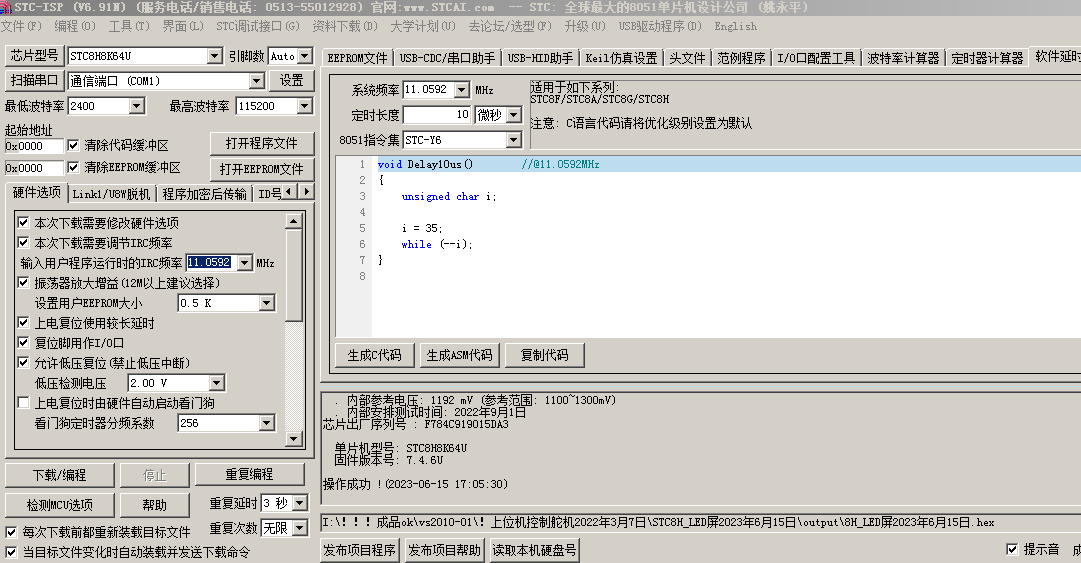1081x563 pixels.
Task: Open 8051指令集 STC-Y6 dropdown
Action: click(x=513, y=140)
